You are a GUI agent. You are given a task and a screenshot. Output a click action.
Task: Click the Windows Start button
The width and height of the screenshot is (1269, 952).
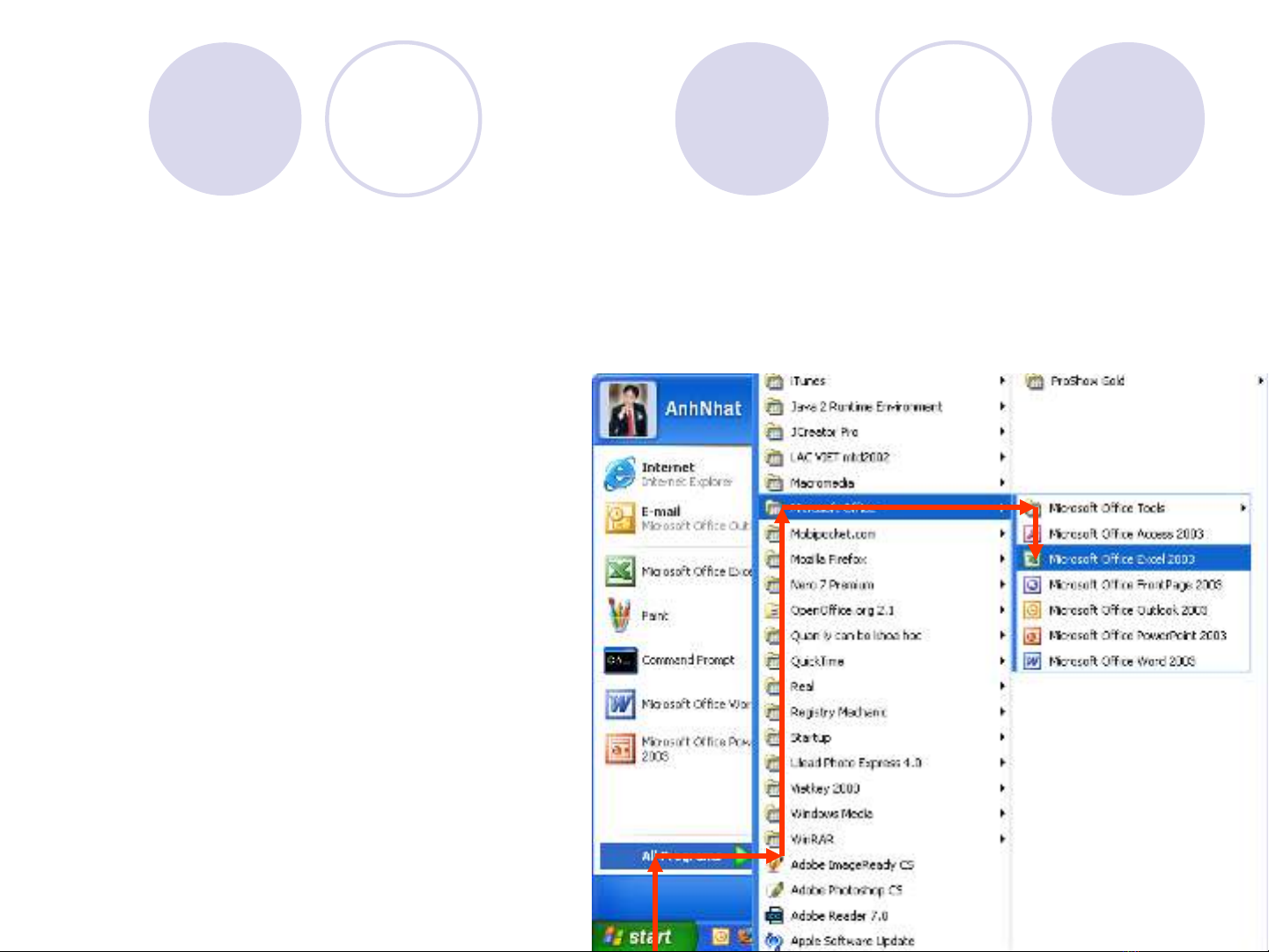[x=641, y=937]
